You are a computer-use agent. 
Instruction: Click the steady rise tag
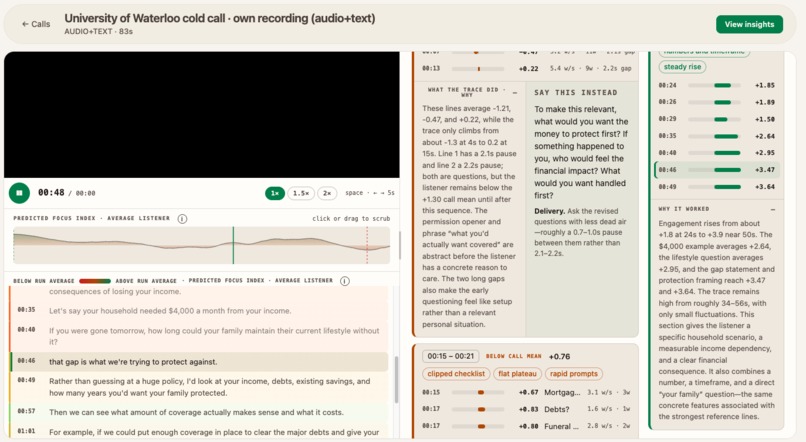(682, 67)
